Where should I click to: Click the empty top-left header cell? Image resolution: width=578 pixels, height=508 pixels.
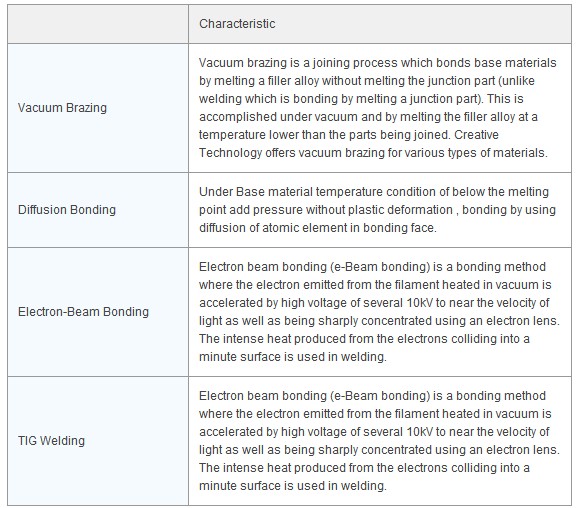[98, 24]
